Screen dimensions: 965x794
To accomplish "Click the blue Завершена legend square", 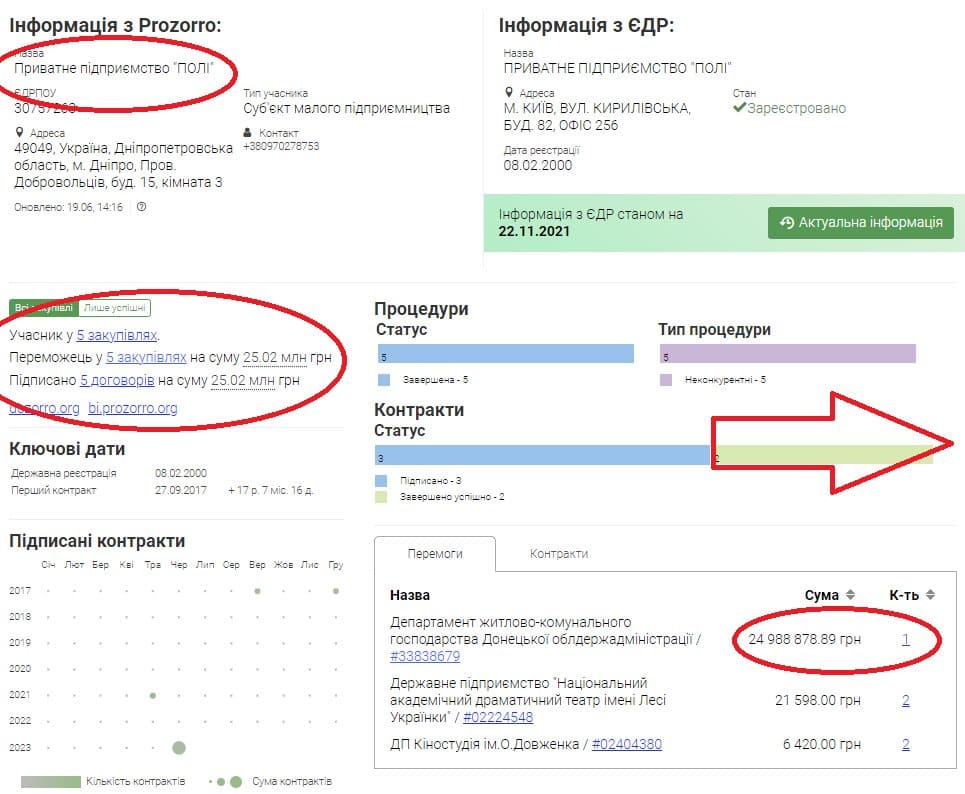I will pos(384,380).
